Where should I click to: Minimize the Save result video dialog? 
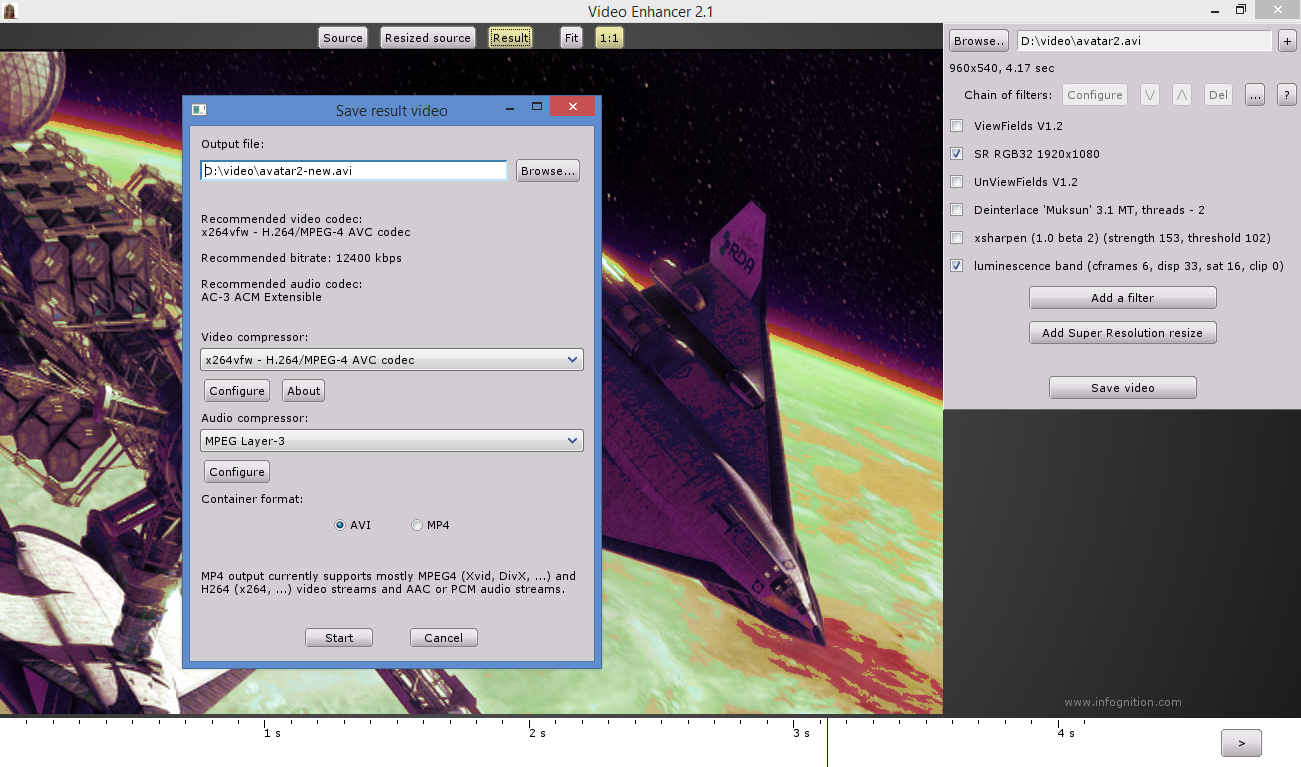[509, 106]
